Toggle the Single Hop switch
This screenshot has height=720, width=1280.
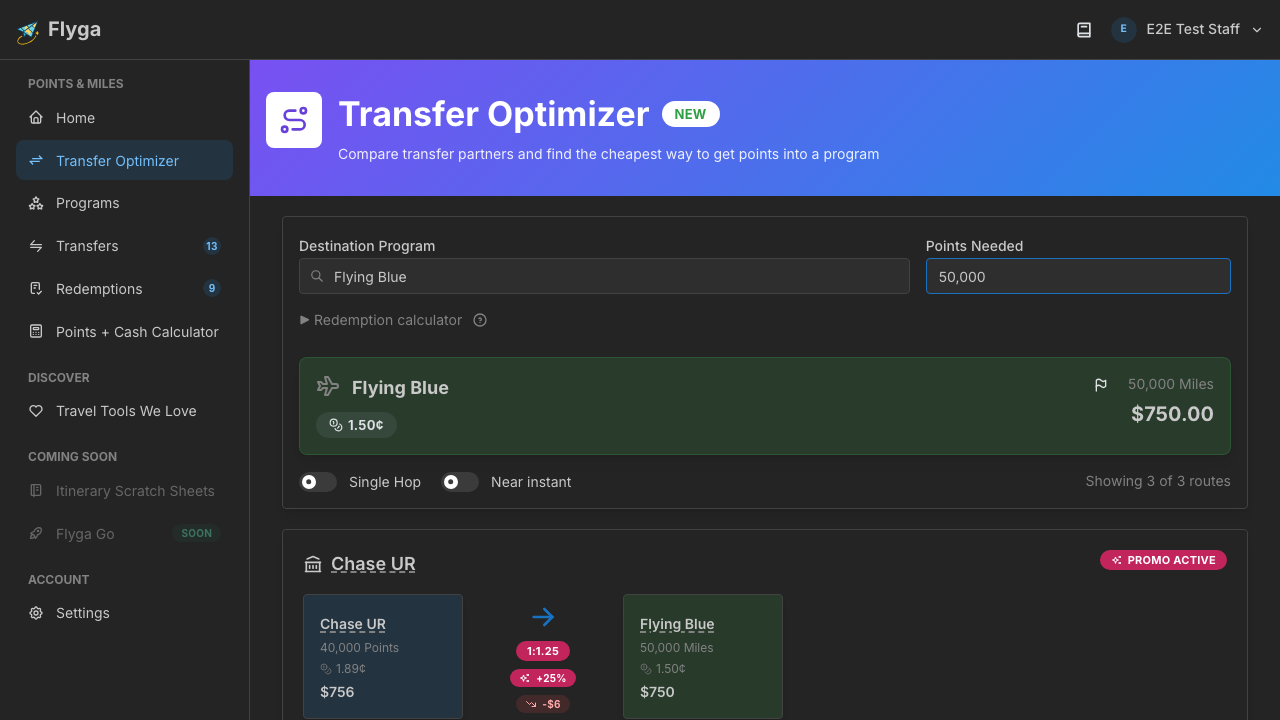pos(318,482)
